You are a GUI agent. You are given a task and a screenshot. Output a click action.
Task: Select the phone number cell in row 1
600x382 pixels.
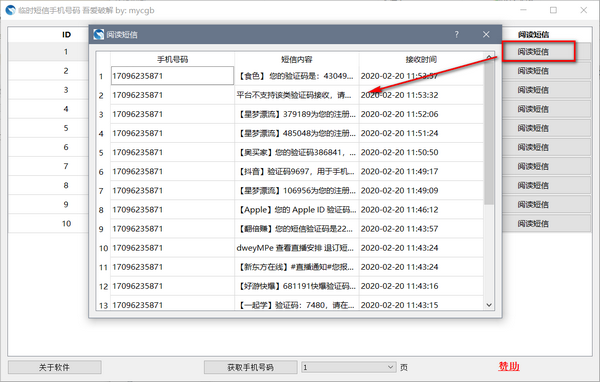click(172, 76)
